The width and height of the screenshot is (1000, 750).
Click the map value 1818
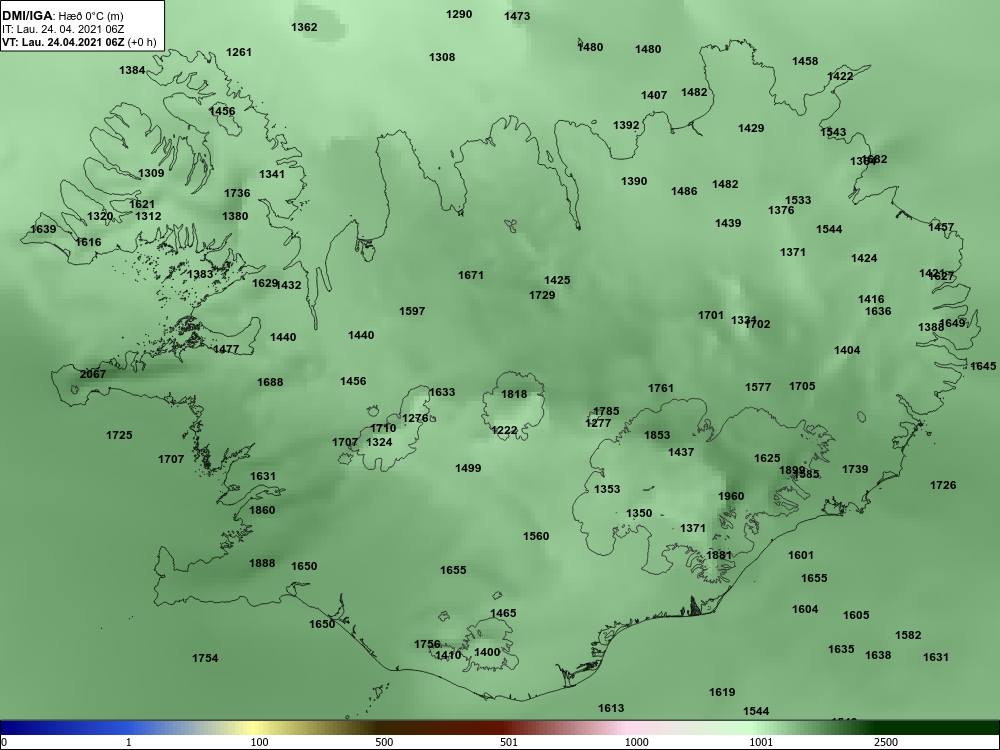click(x=514, y=394)
